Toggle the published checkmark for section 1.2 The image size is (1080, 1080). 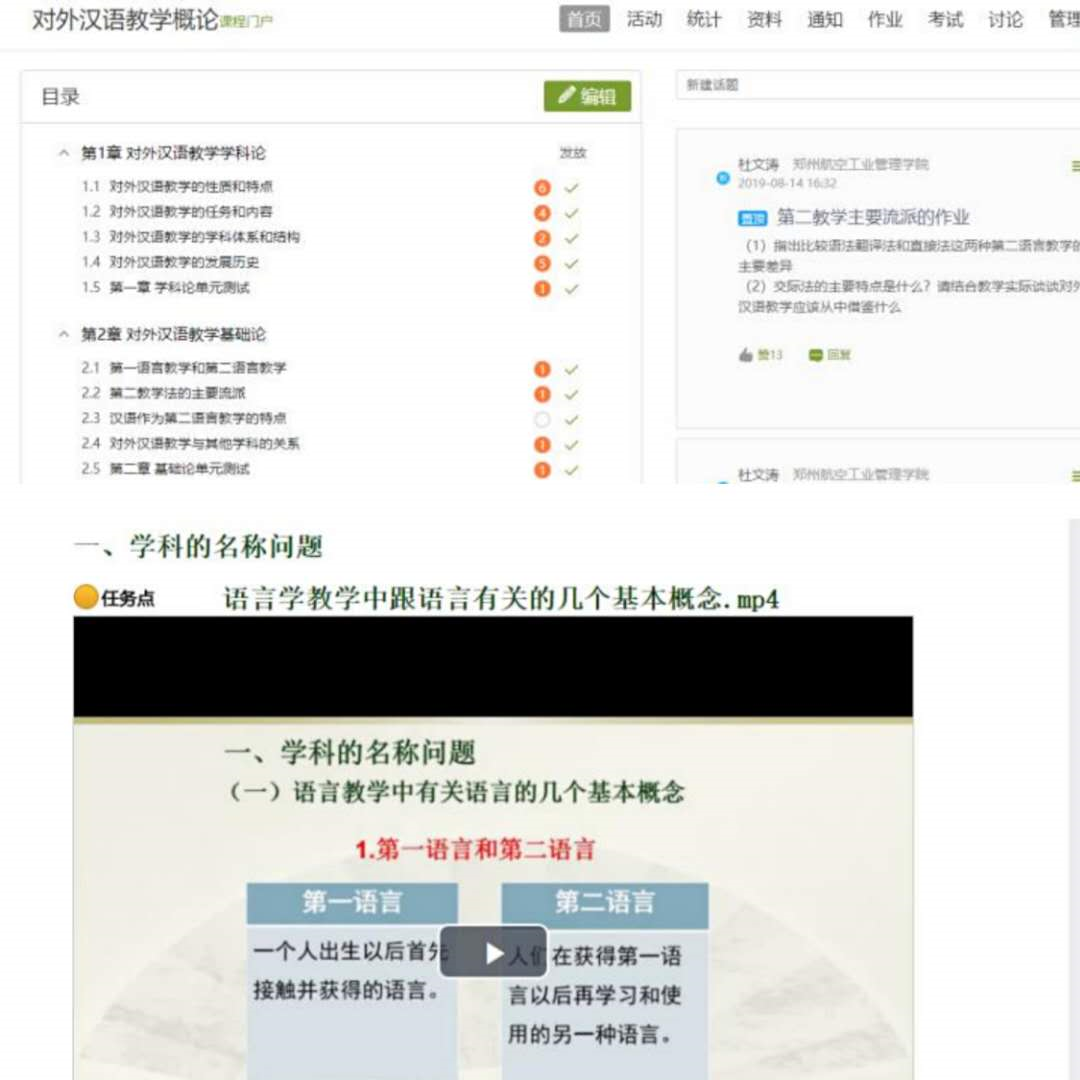571,213
